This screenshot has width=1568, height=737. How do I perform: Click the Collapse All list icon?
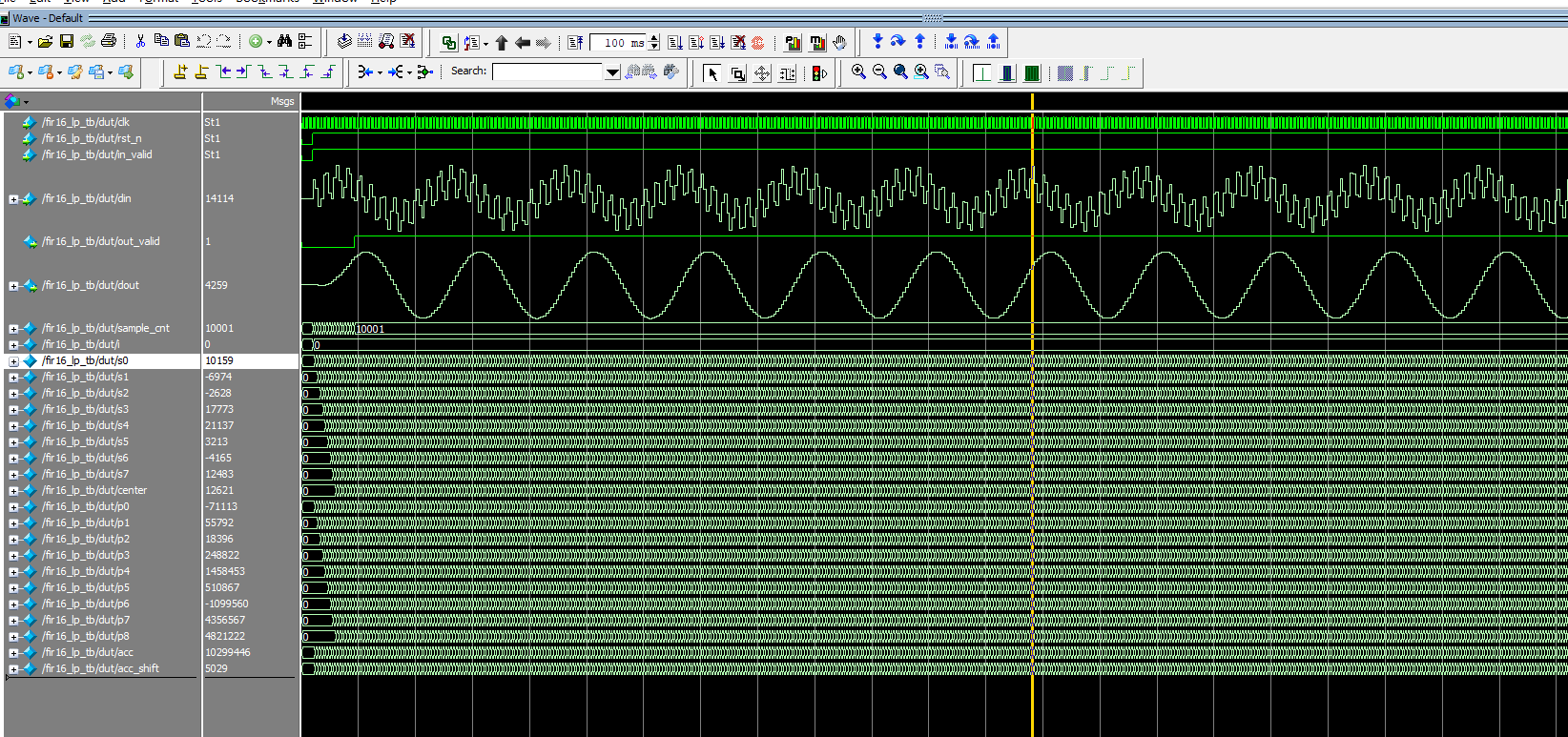pyautogui.click(x=305, y=41)
